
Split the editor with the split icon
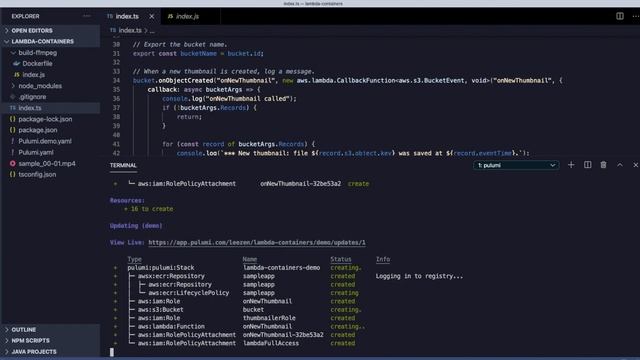coord(620,16)
